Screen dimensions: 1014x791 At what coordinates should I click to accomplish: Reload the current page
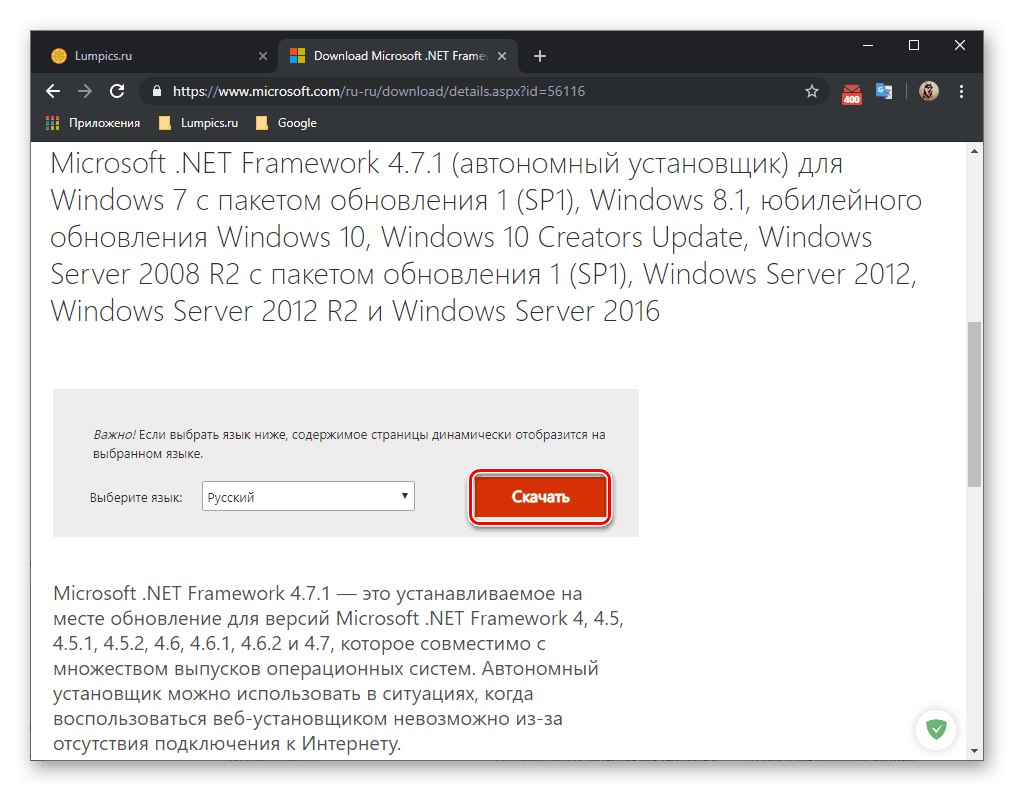[117, 91]
